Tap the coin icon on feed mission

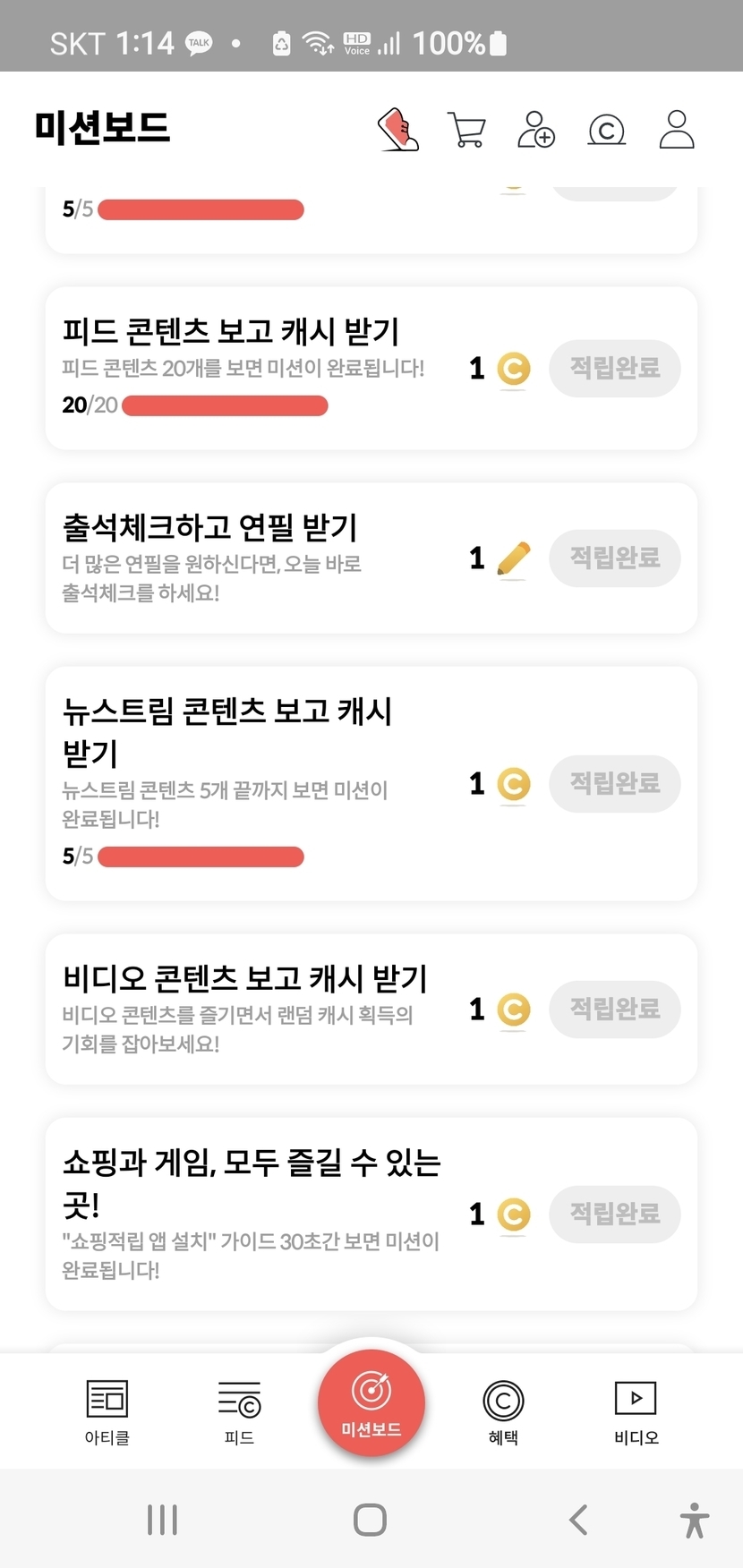point(513,369)
